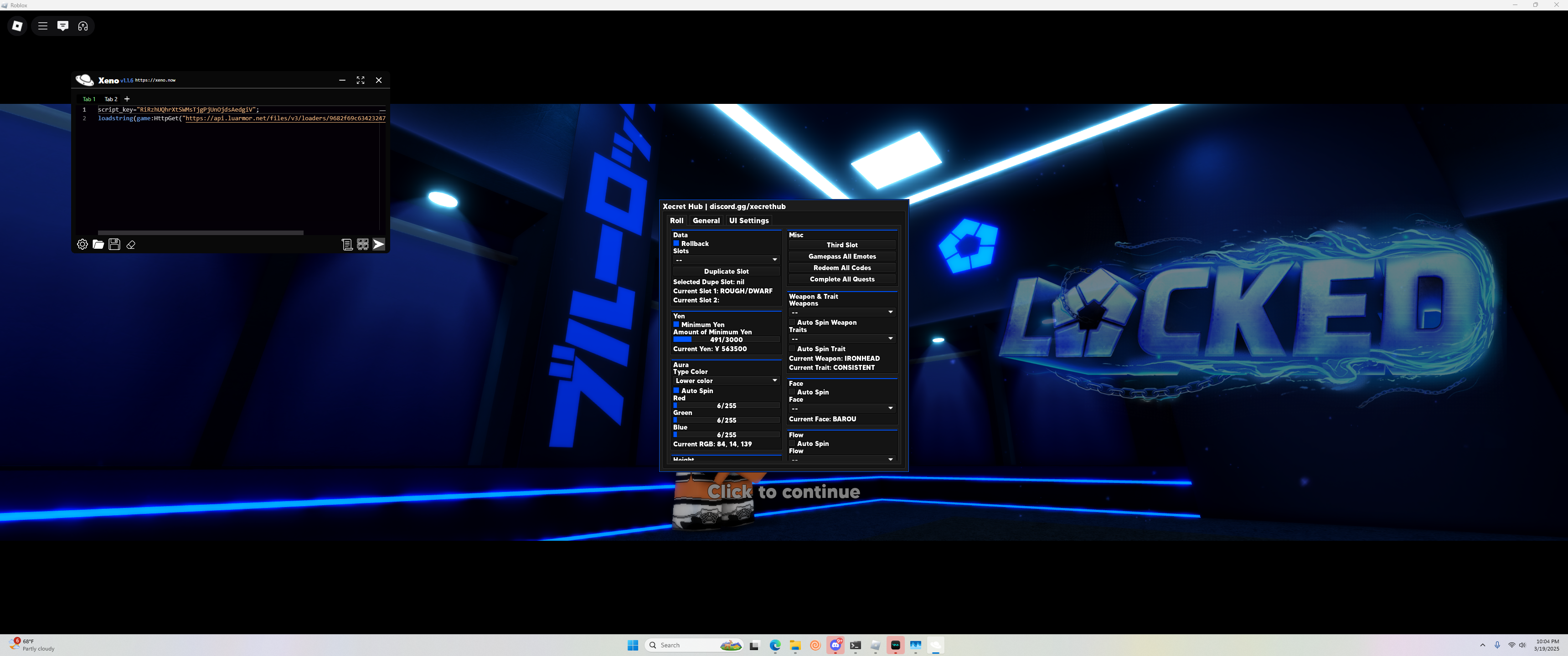Clear editor with eraser icon
The image size is (1568, 656).
coord(131,245)
